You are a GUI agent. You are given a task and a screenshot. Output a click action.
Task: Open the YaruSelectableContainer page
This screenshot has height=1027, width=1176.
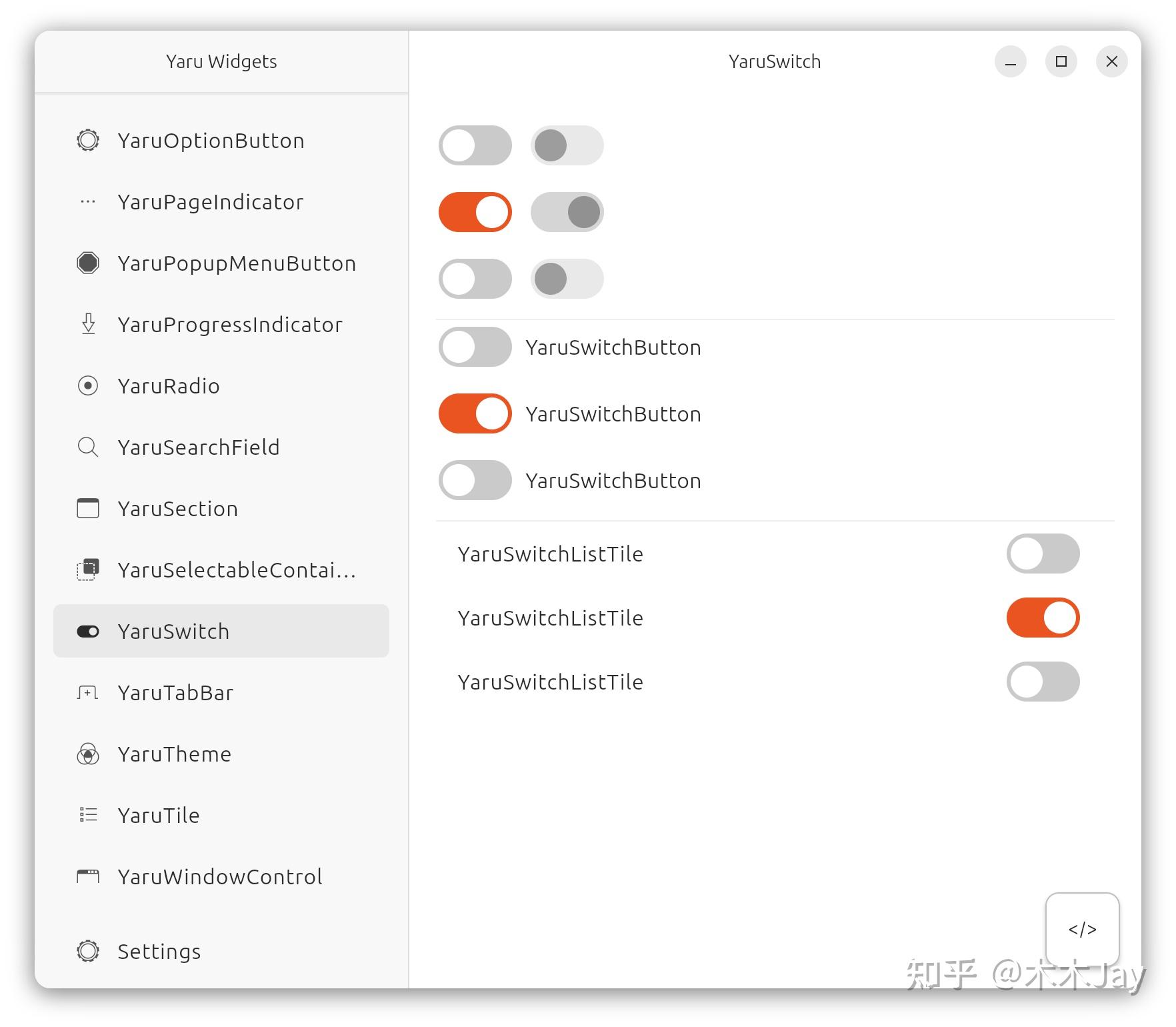pyautogui.click(x=237, y=570)
